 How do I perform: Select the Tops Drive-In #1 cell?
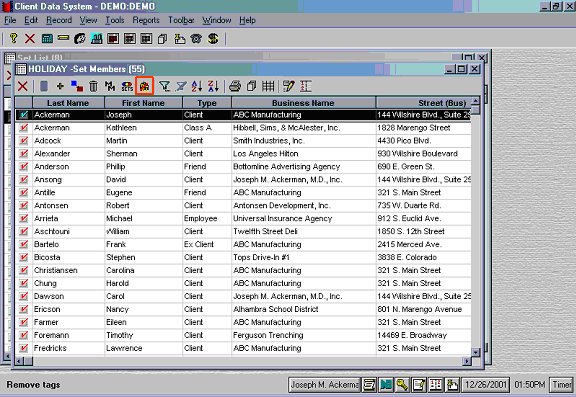coord(303,257)
